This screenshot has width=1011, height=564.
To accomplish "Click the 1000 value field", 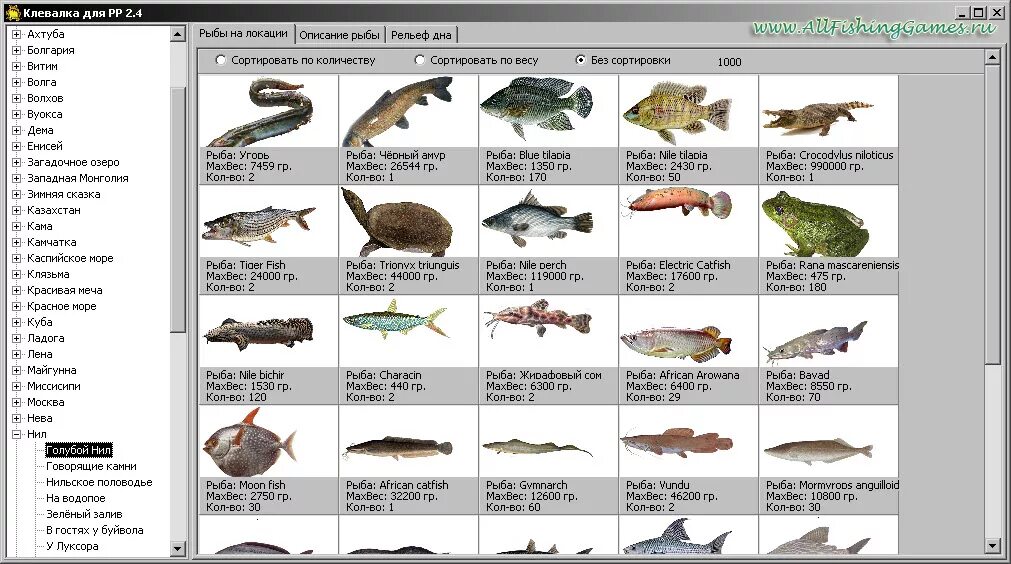I will [729, 62].
